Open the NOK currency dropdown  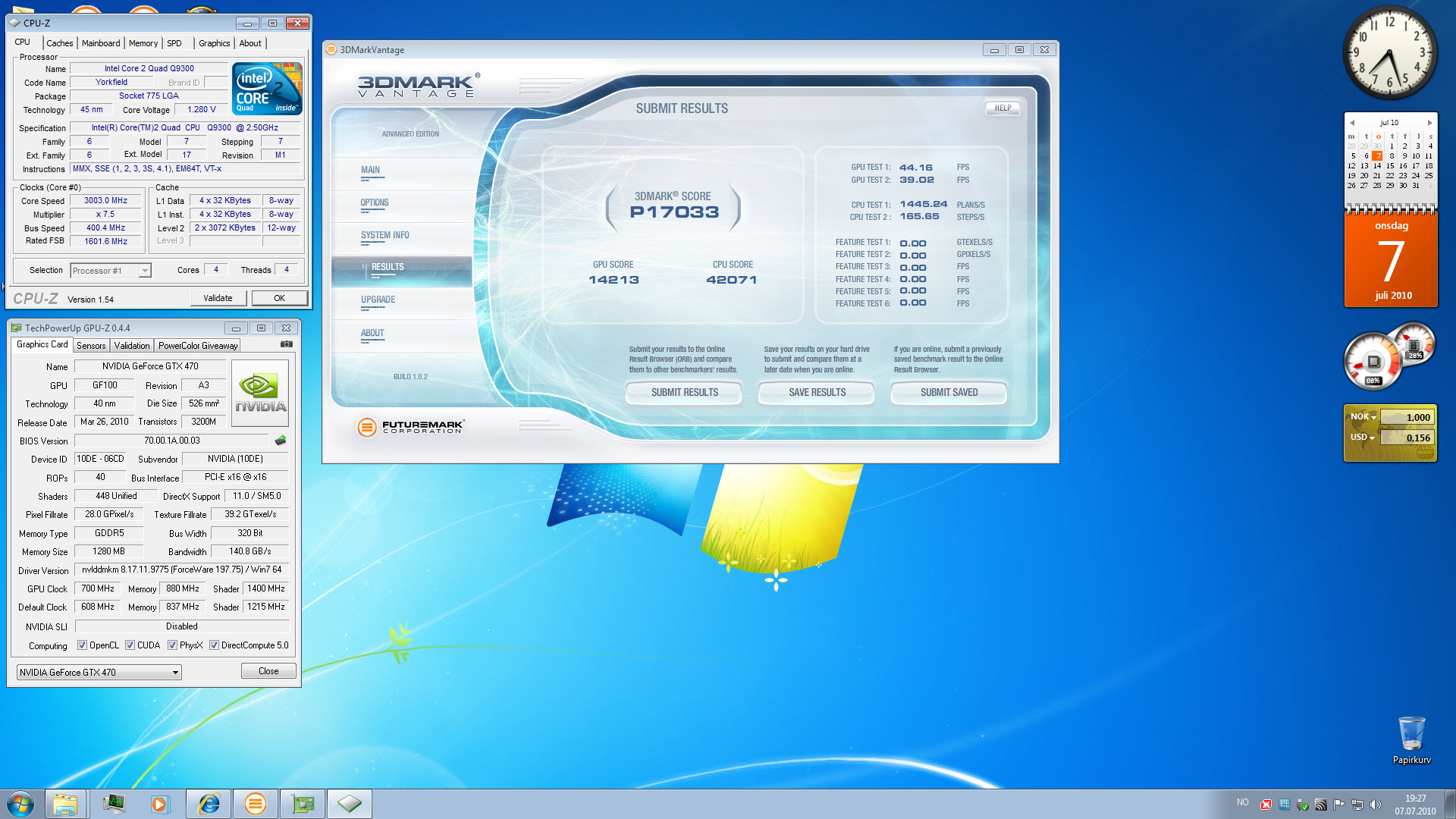(x=1363, y=417)
